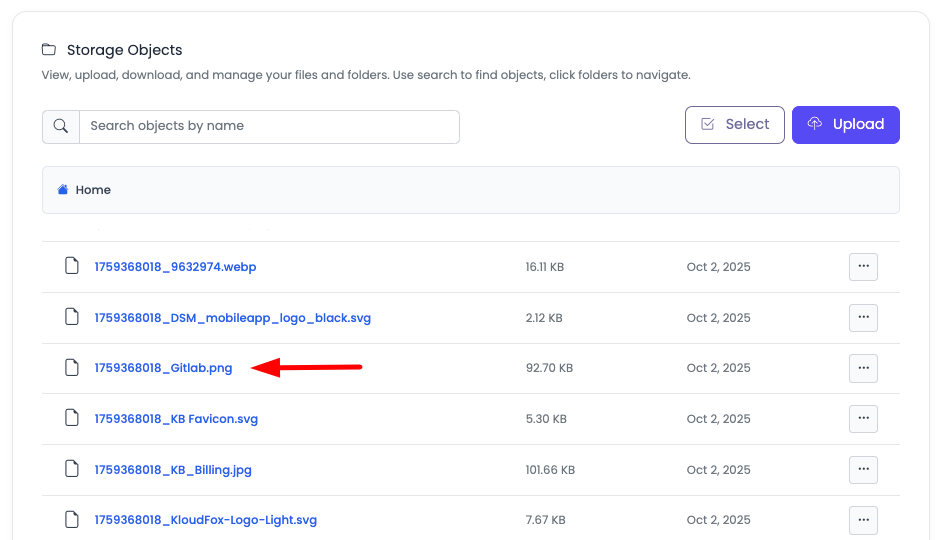Click file icon beside 1759368018_Gitlab.png

(71, 368)
